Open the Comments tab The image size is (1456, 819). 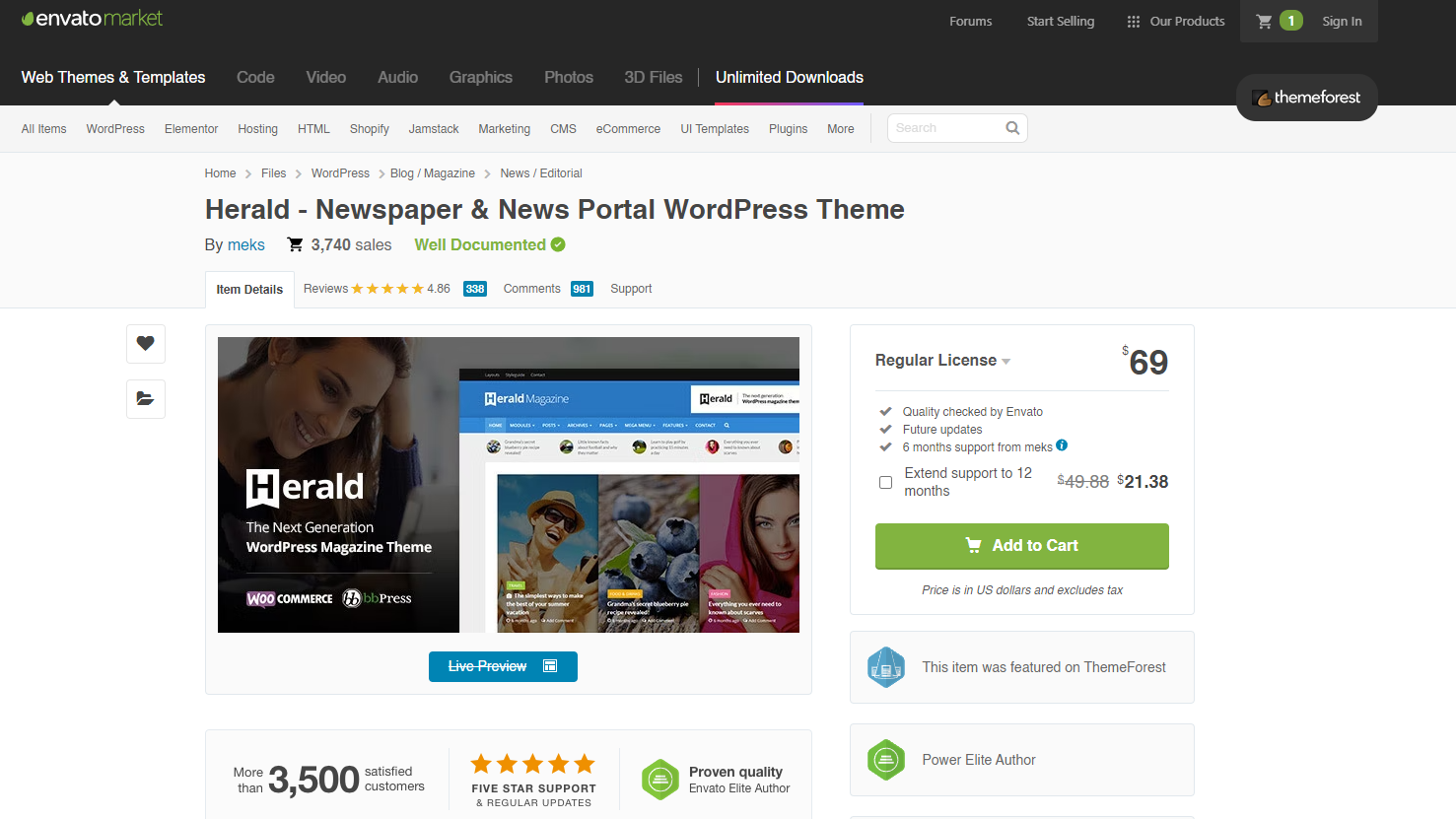pos(532,289)
